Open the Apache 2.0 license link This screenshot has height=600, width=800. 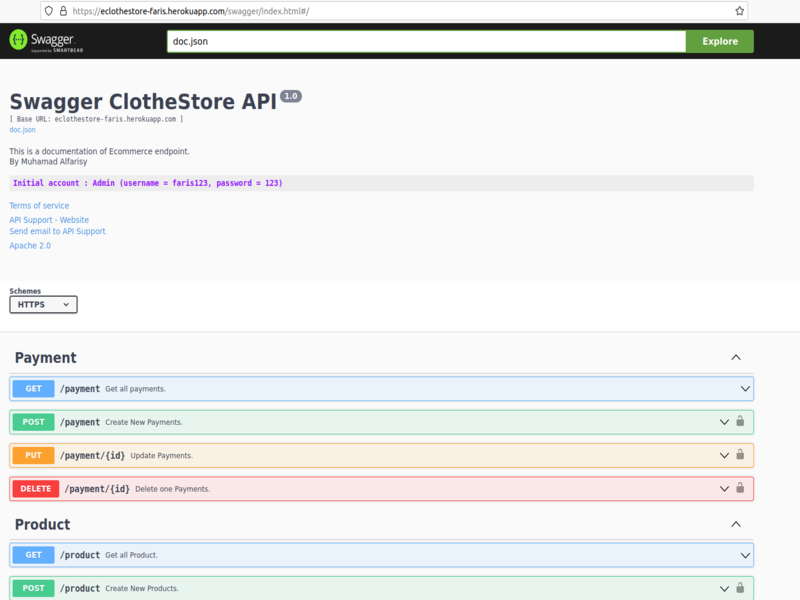point(30,245)
